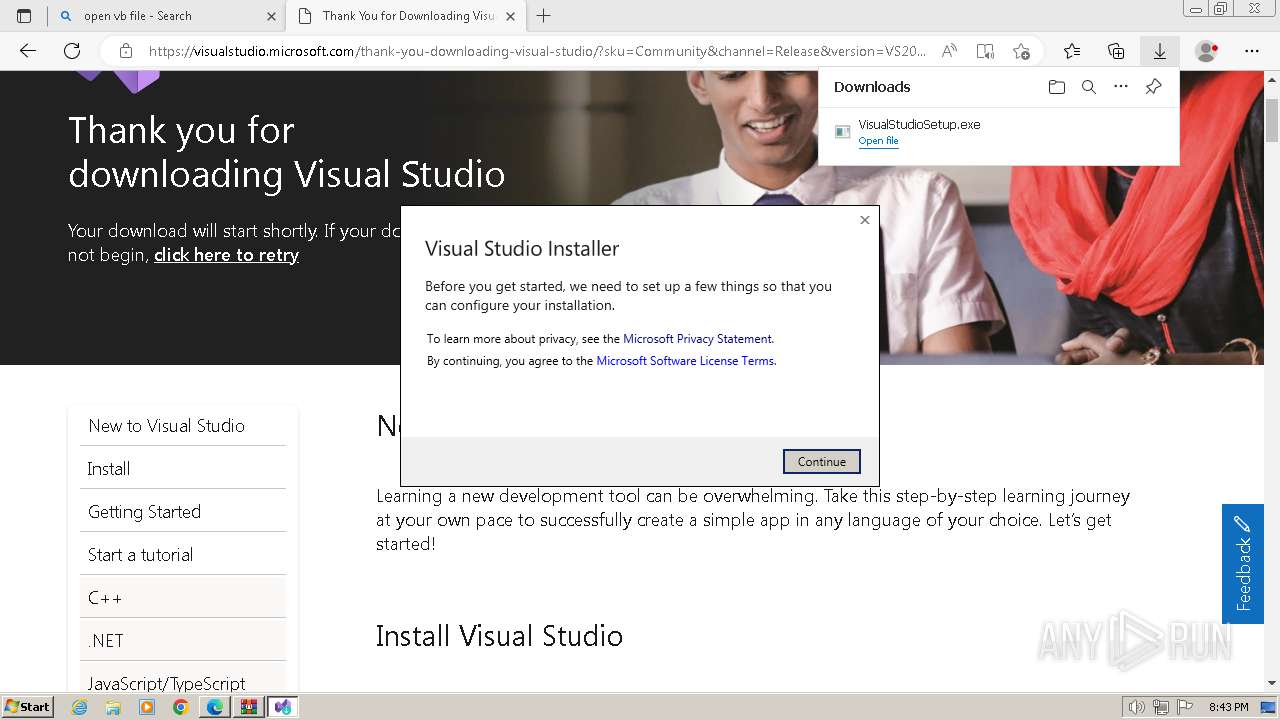The height and width of the screenshot is (720, 1280).
Task: Click the browser Back arrow
Action: (28, 51)
